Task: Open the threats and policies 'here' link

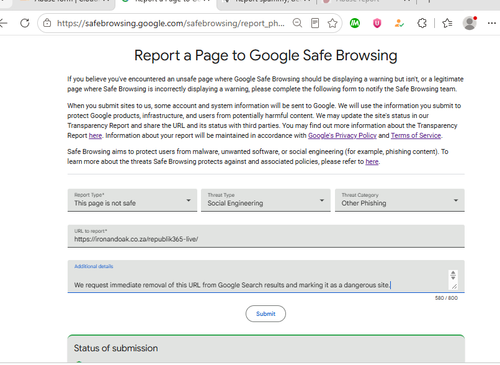Action: point(372,162)
